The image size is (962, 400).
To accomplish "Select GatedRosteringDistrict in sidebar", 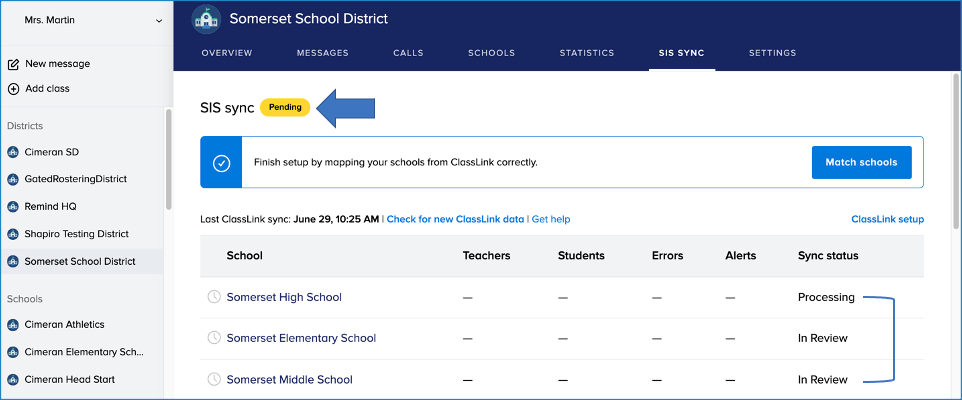I will point(75,179).
